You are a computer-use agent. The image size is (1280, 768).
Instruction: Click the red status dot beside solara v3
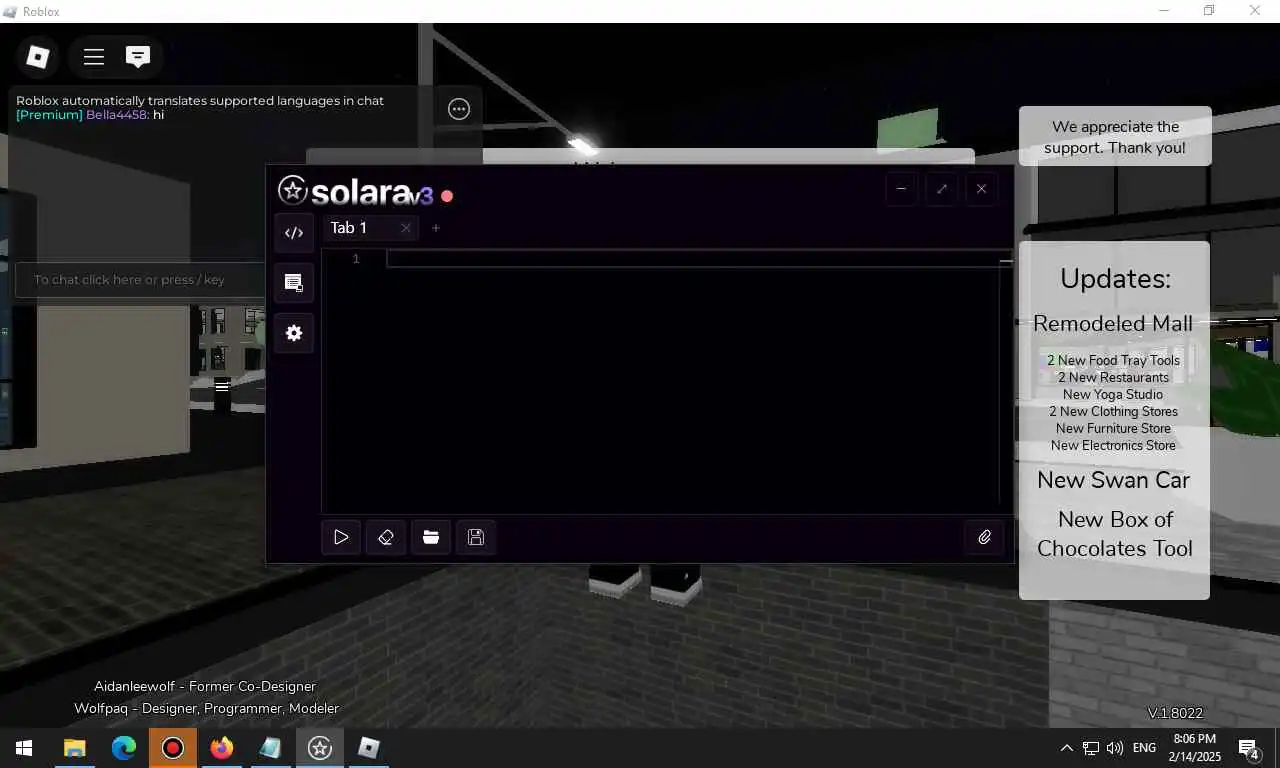coord(447,196)
